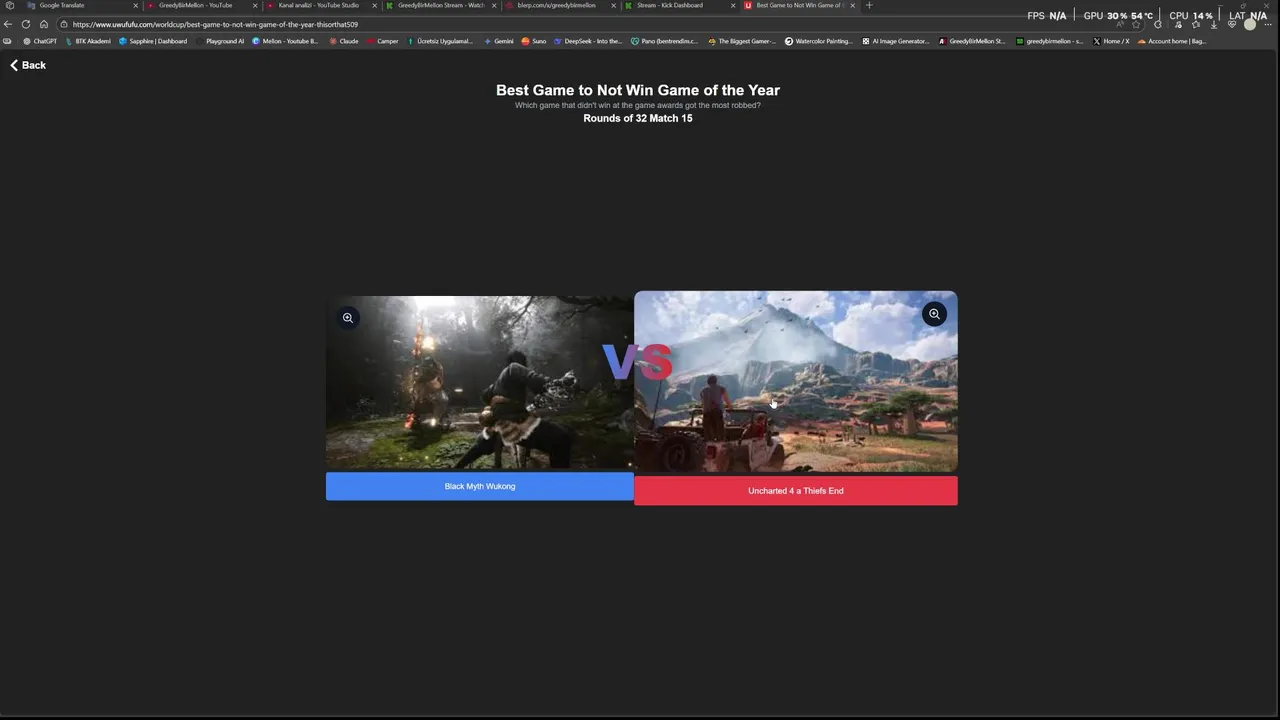Open the Camper bookmark
The height and width of the screenshot is (720, 1280).
click(x=383, y=41)
